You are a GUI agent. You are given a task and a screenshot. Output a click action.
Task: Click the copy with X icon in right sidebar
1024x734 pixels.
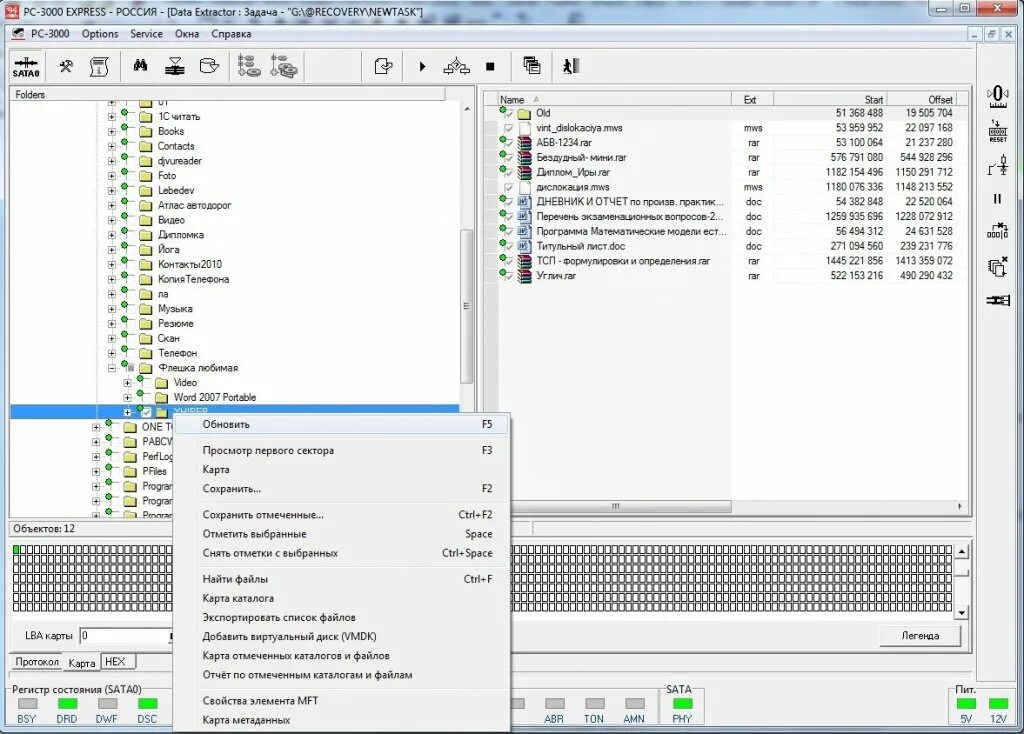tap(997, 266)
